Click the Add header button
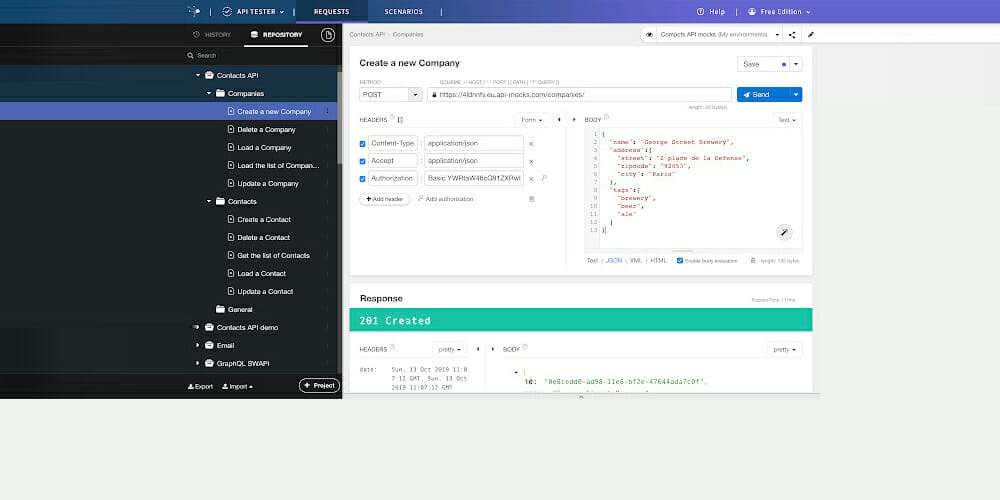This screenshot has width=1000, height=500. 385,199
